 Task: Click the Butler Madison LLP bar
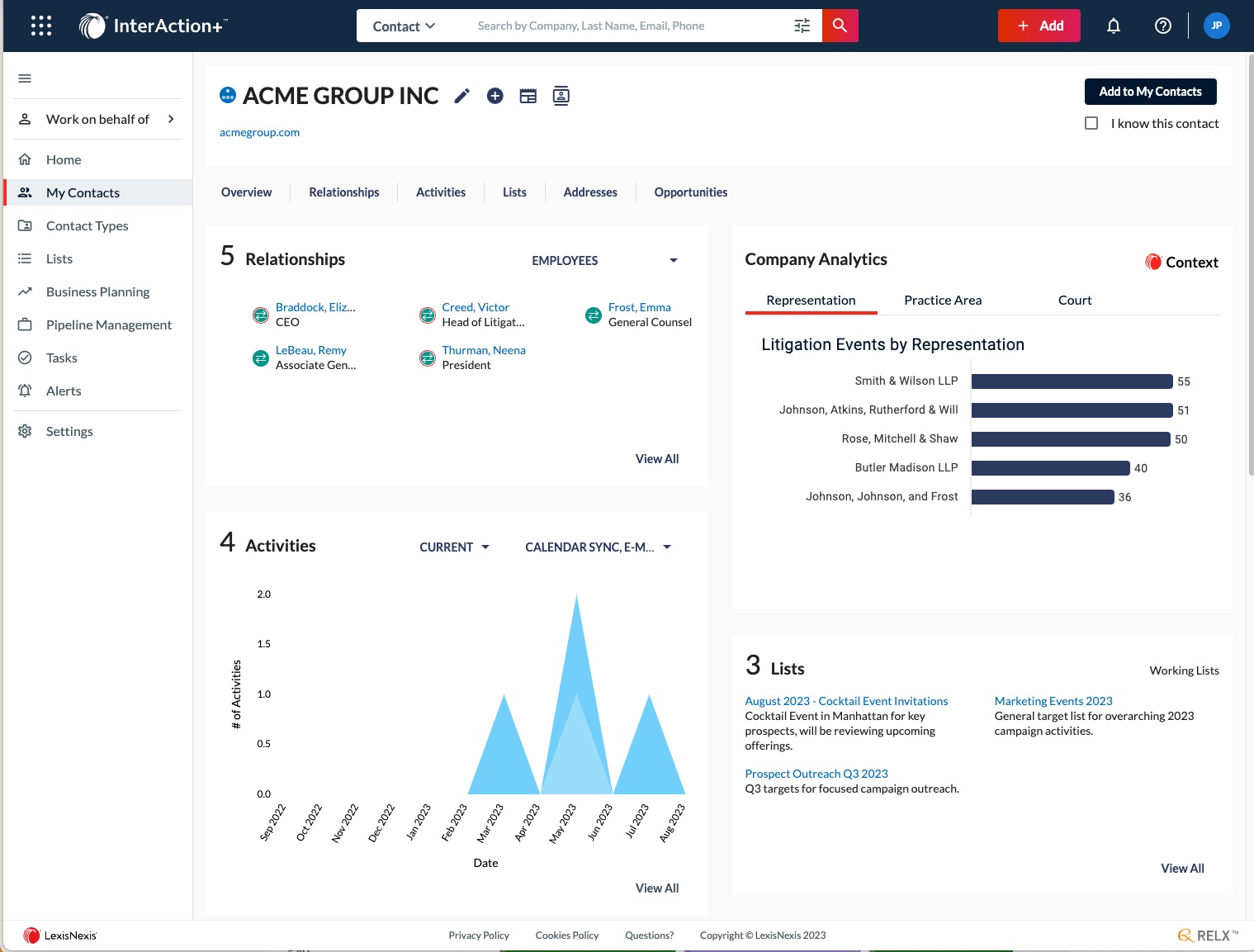1051,468
